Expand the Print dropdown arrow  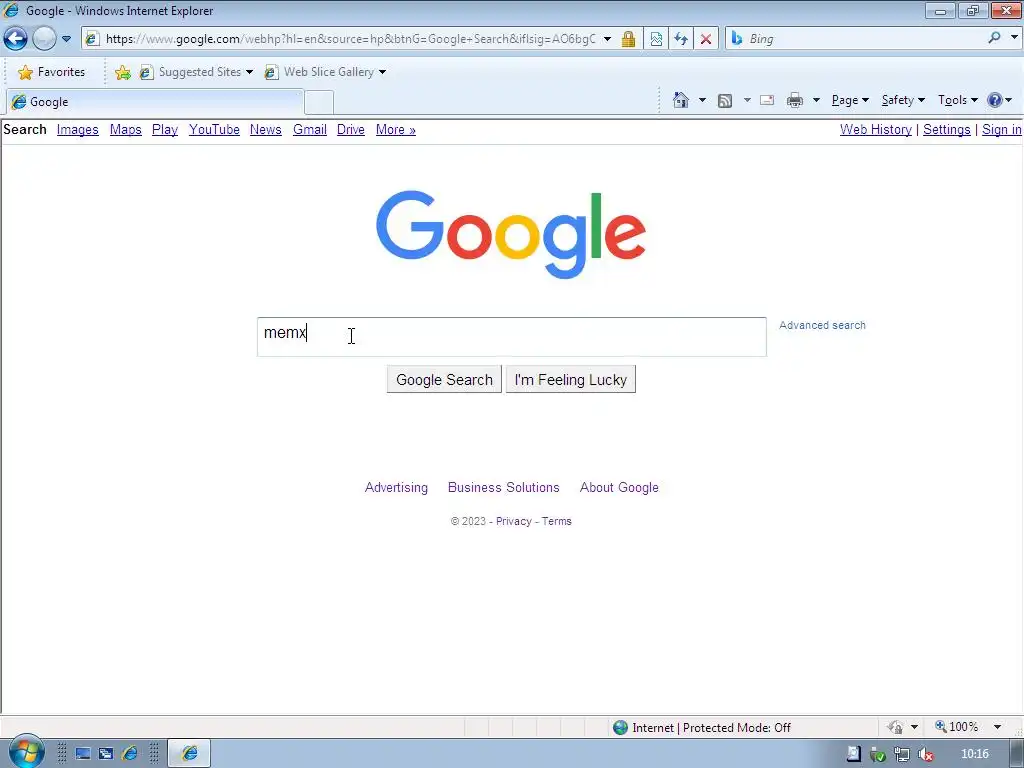[816, 100]
